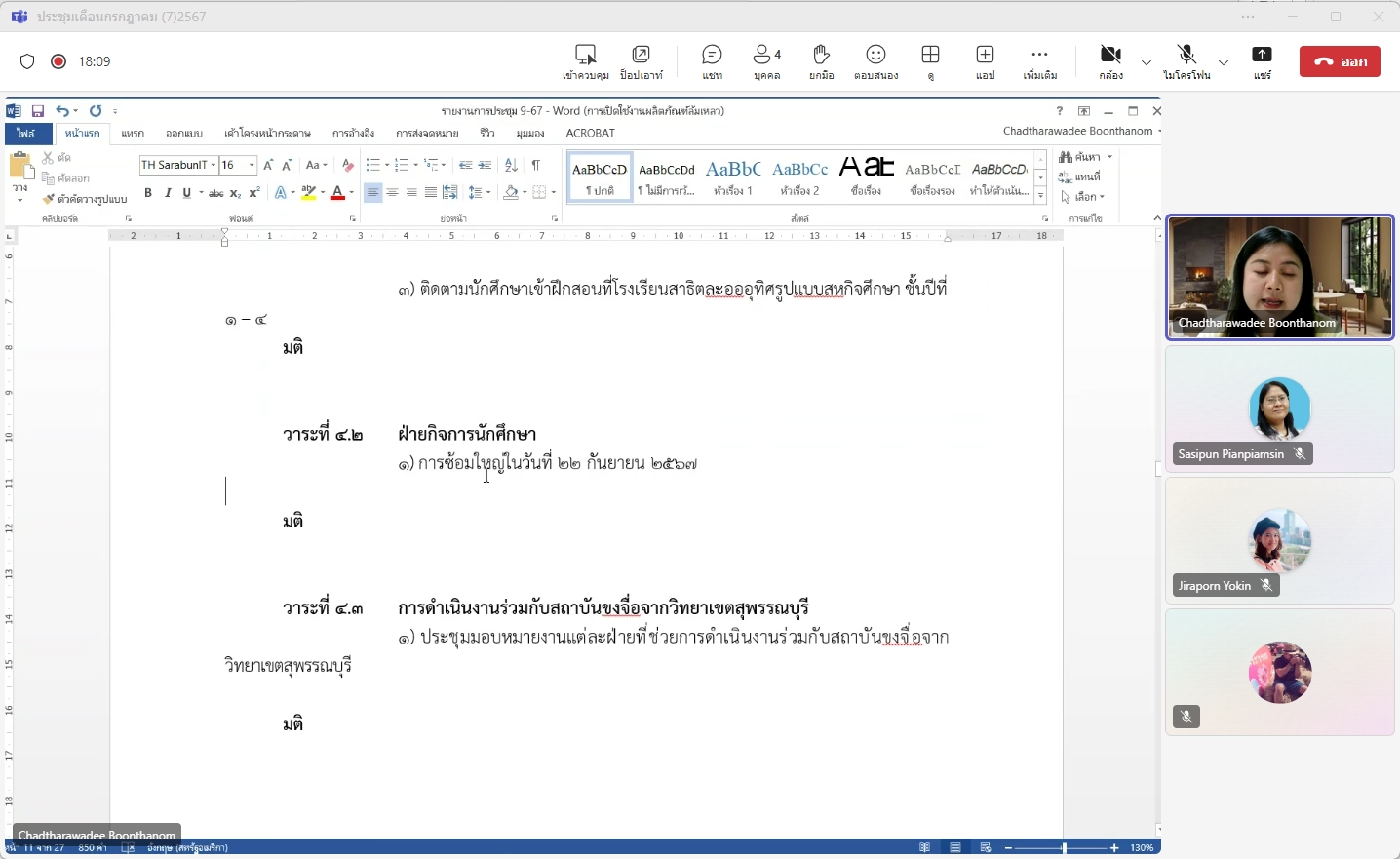This screenshot has height=859, width=1400.
Task: Toggle subscript formatting
Action: pyautogui.click(x=235, y=193)
